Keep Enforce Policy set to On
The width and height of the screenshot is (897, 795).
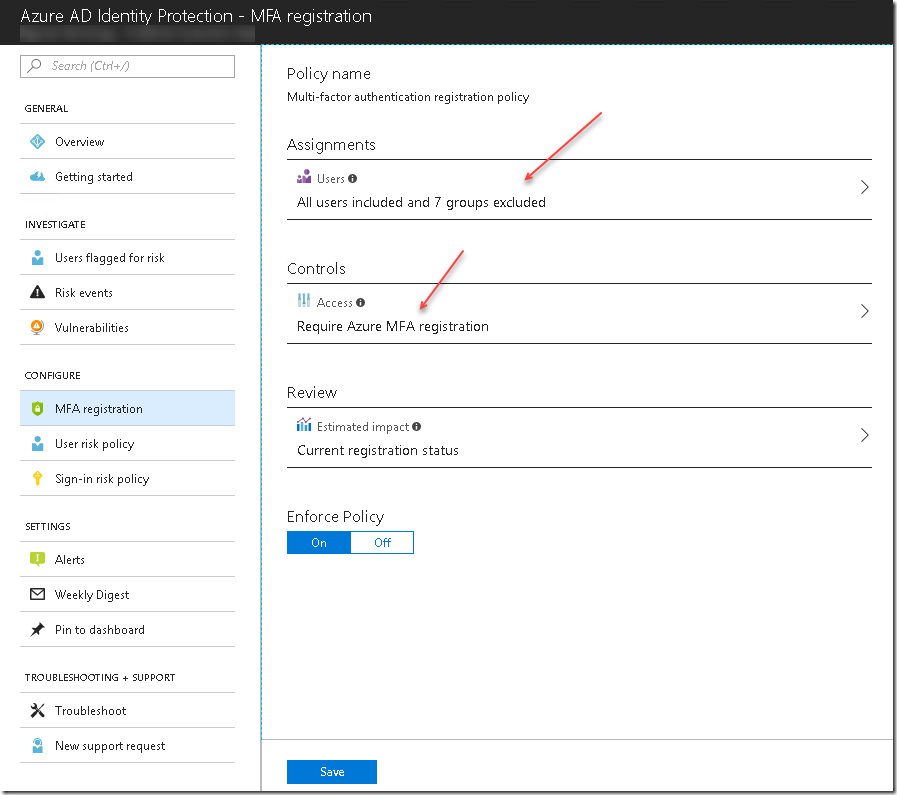click(x=318, y=542)
